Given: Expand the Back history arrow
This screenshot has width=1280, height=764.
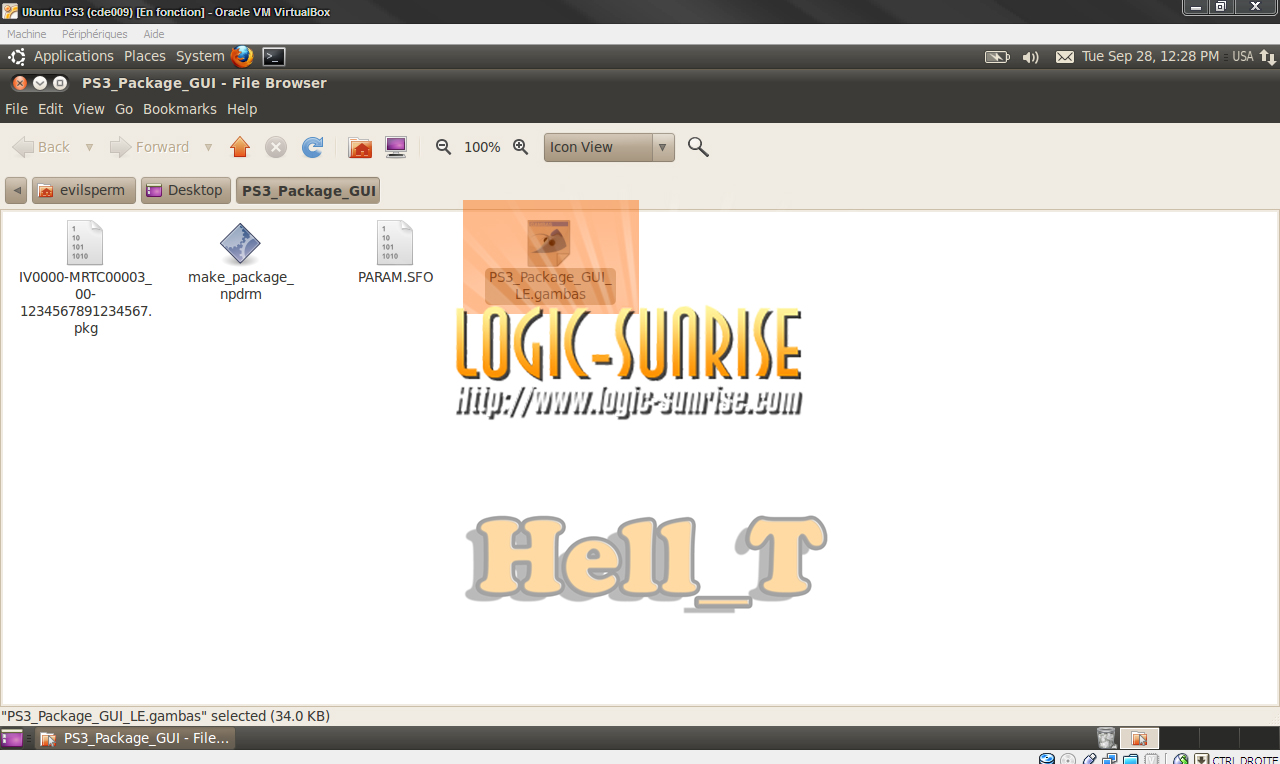Looking at the screenshot, I should pyautogui.click(x=89, y=147).
